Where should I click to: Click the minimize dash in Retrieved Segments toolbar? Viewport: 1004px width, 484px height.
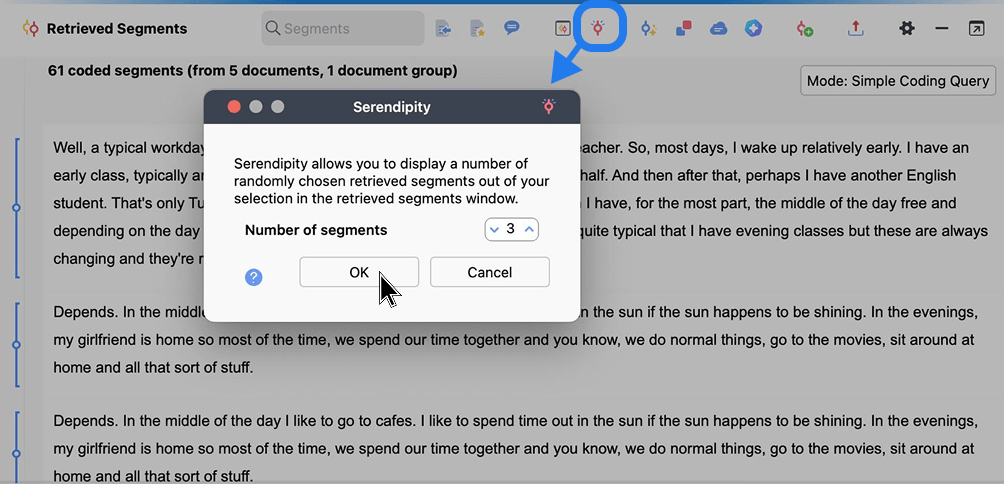(941, 28)
